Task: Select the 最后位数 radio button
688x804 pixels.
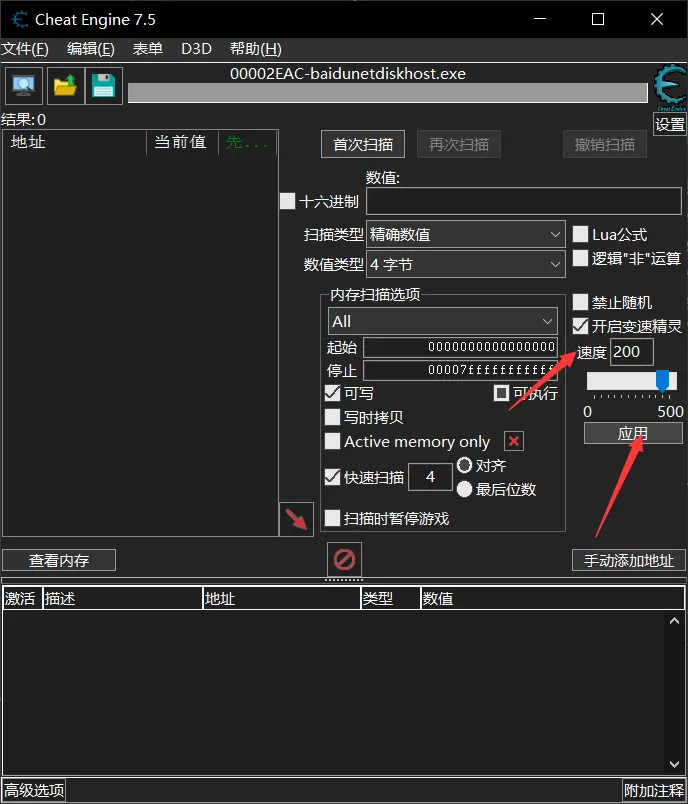Action: pyautogui.click(x=464, y=489)
